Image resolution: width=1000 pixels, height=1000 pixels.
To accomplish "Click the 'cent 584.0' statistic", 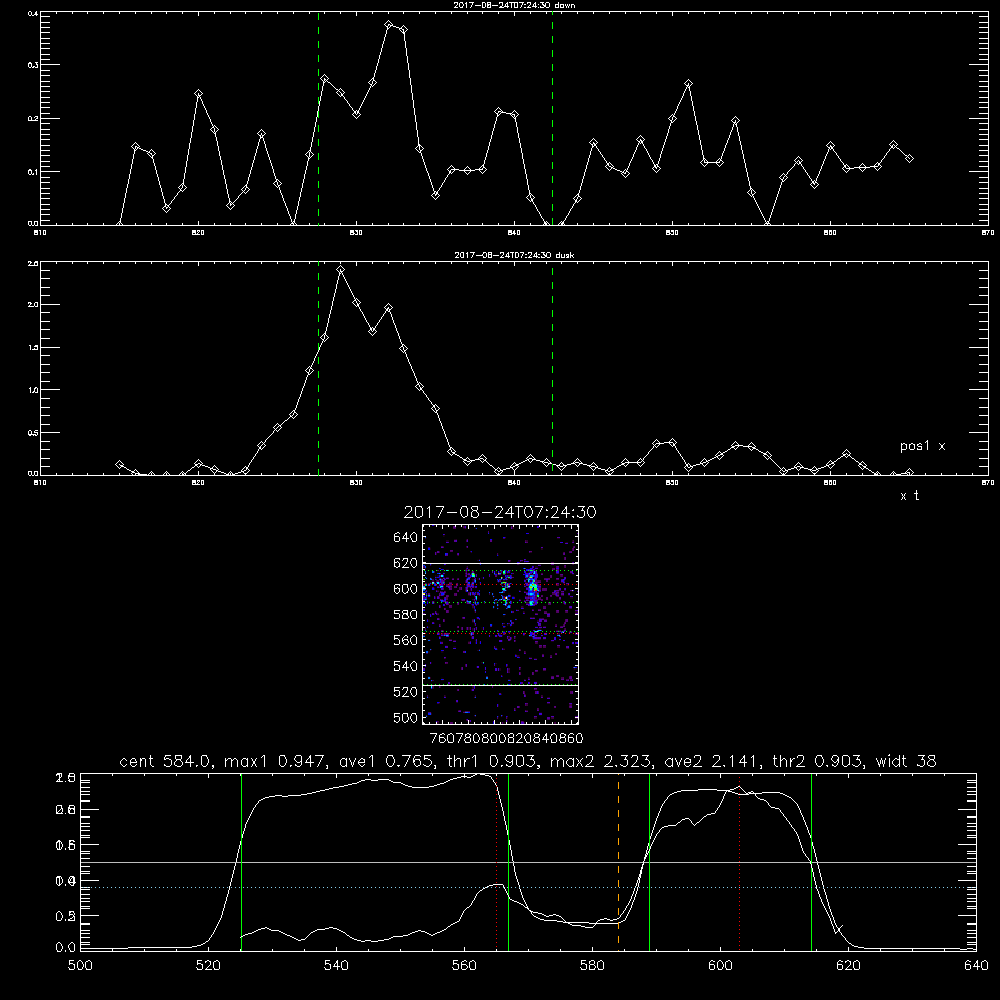I will click(x=166, y=761).
